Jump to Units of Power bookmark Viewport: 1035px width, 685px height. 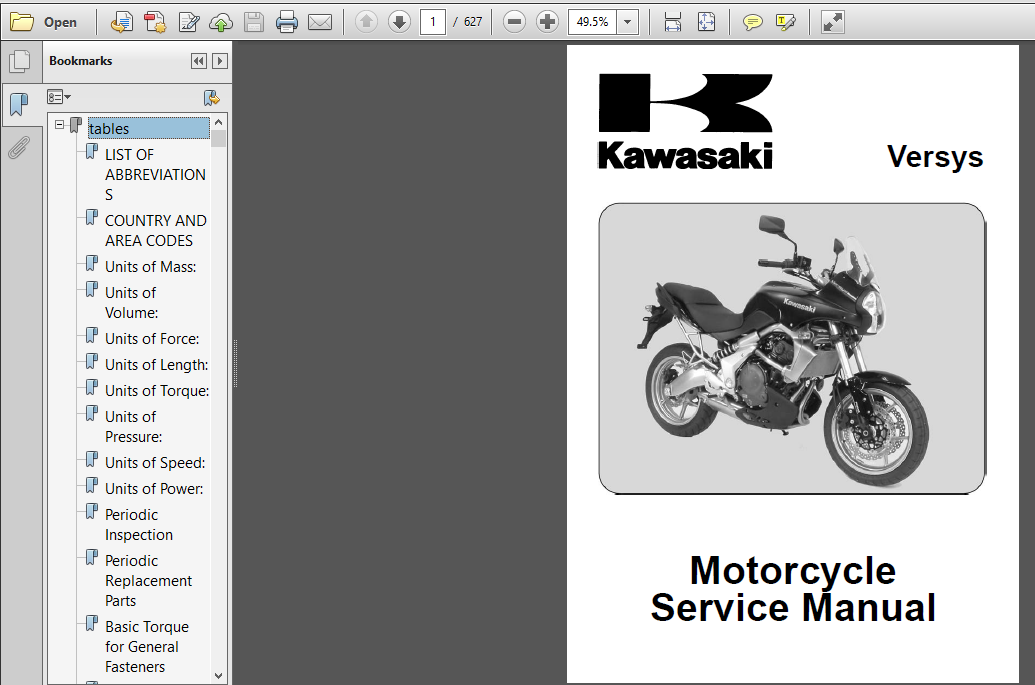[x=154, y=488]
